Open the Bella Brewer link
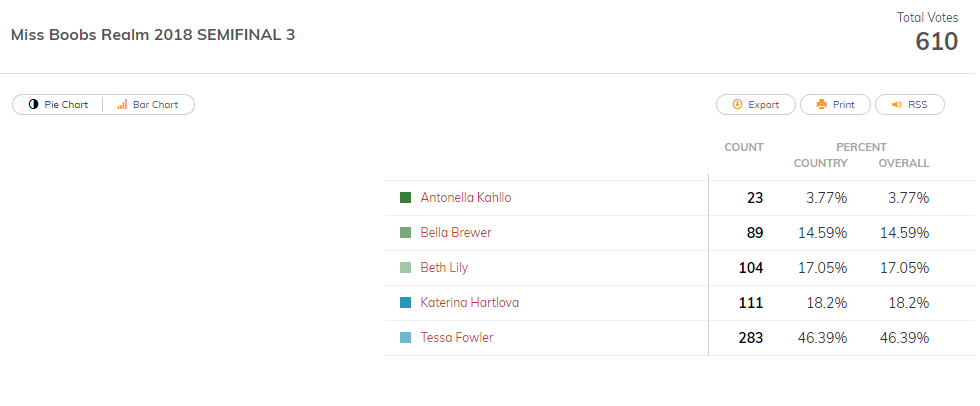 [456, 232]
